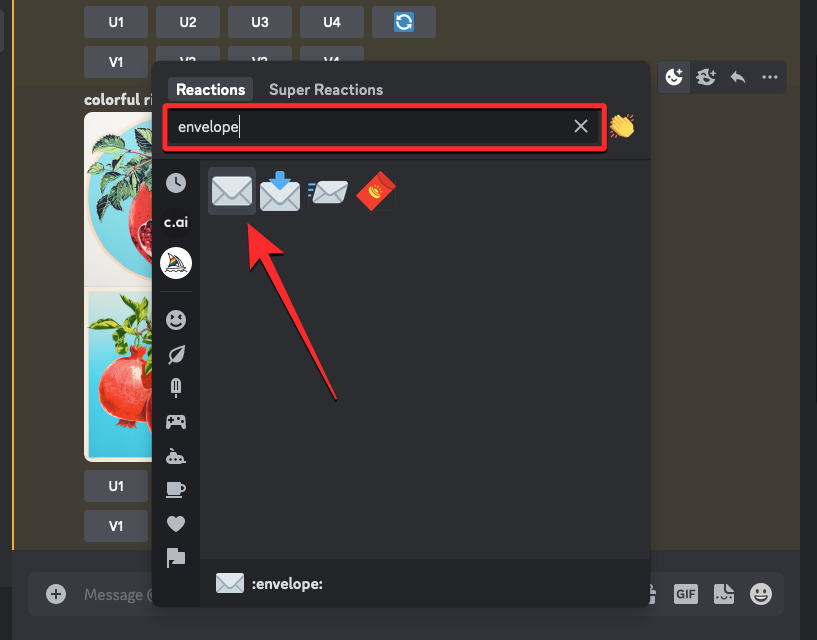Open the emoji picker smiley in message bar
Screen dimensions: 817x640
tap(761, 594)
